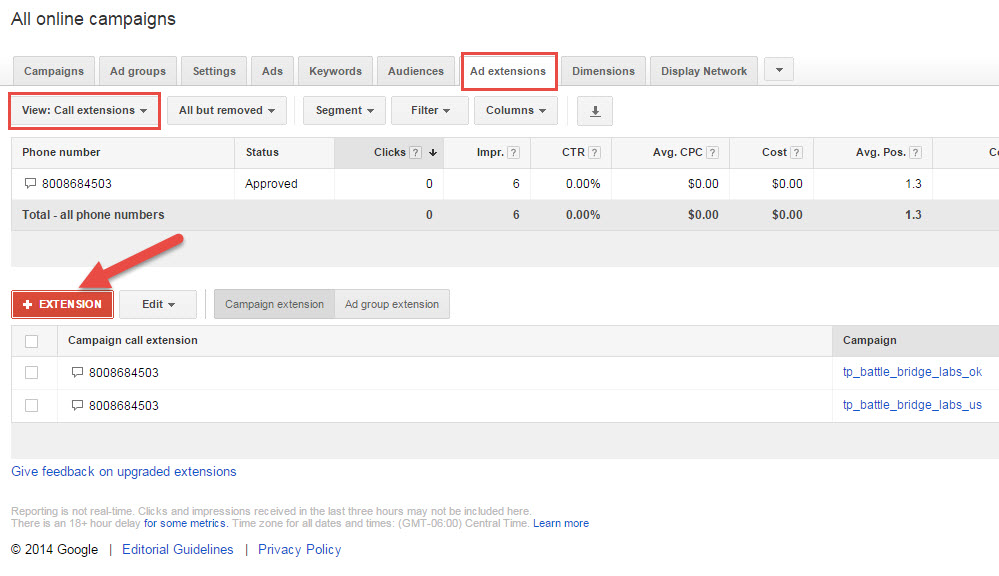This screenshot has width=999, height=576.
Task: Click the CTR column help icon
Action: [x=594, y=153]
